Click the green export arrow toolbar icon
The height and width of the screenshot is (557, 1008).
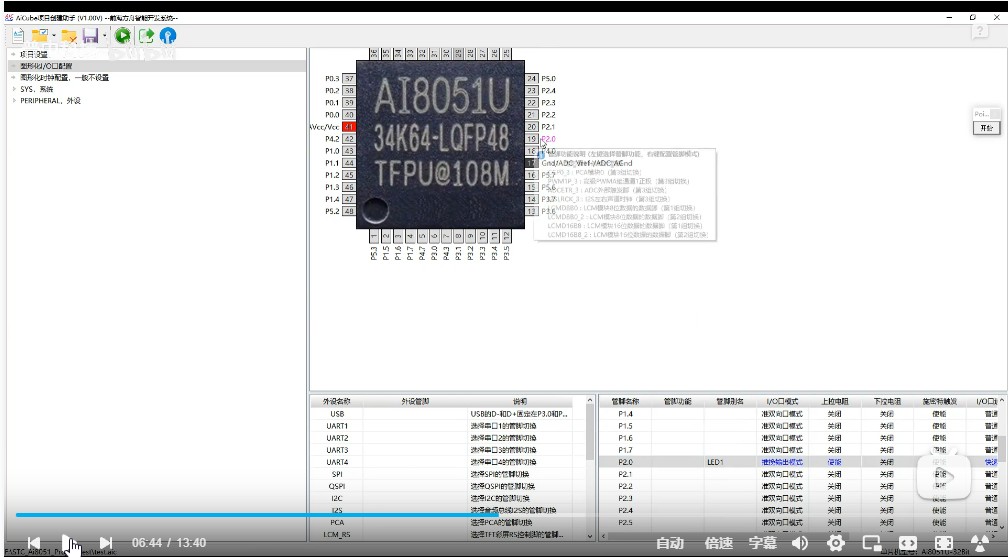[146, 36]
